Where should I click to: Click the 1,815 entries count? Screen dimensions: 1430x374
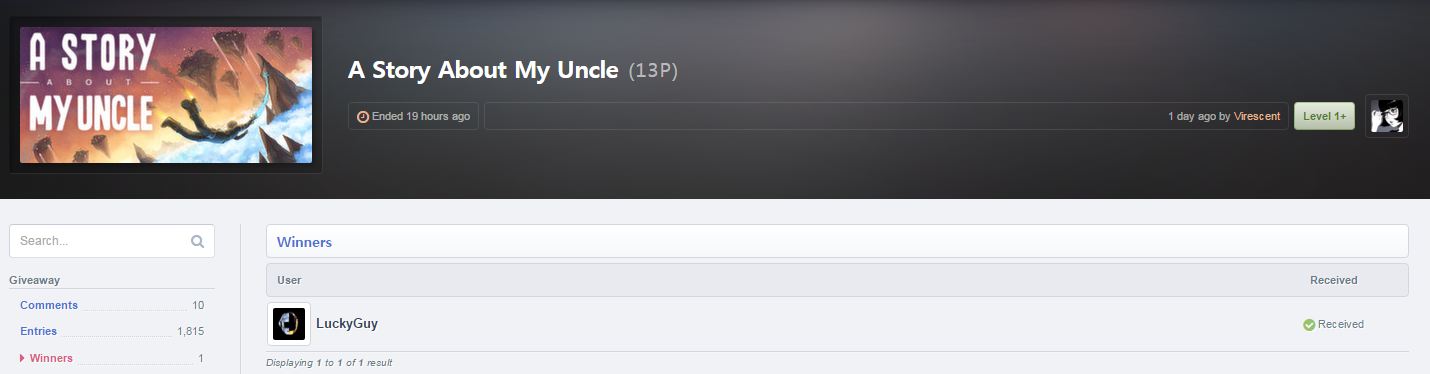click(190, 331)
